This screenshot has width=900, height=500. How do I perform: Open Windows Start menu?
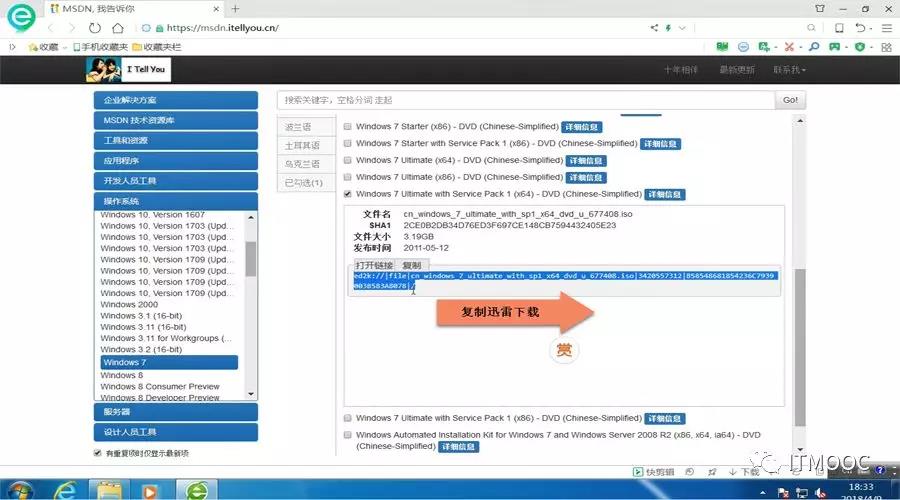(20, 491)
